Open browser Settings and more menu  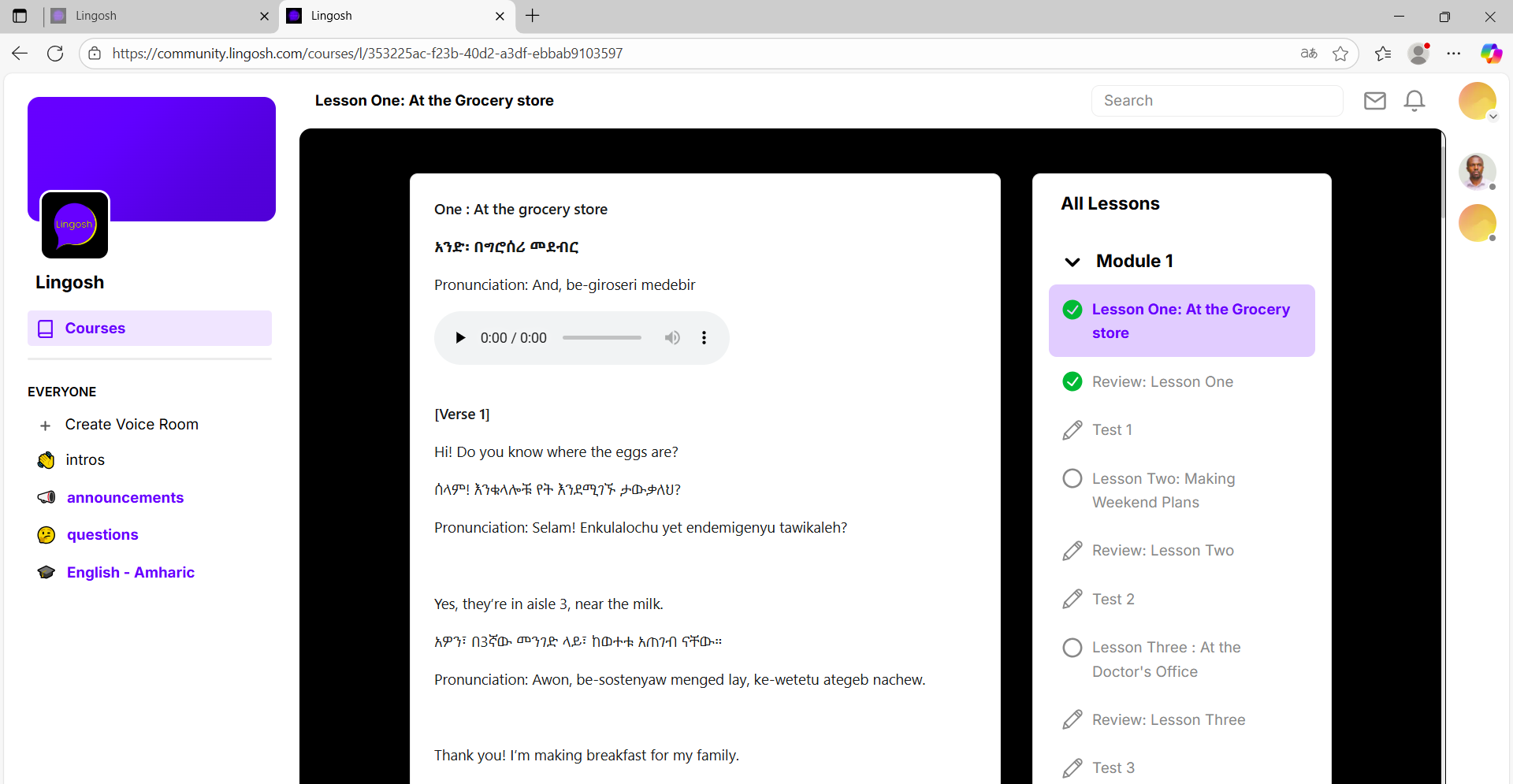(1454, 54)
